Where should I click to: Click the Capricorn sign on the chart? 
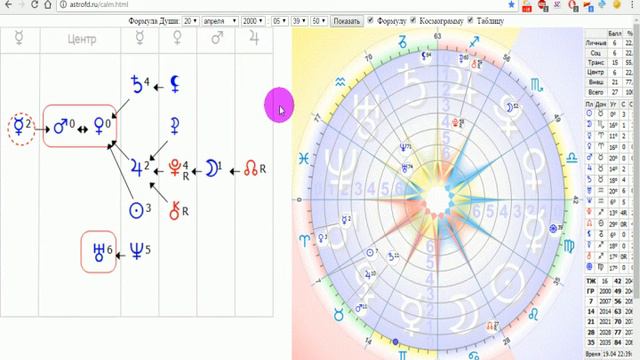coord(402,41)
